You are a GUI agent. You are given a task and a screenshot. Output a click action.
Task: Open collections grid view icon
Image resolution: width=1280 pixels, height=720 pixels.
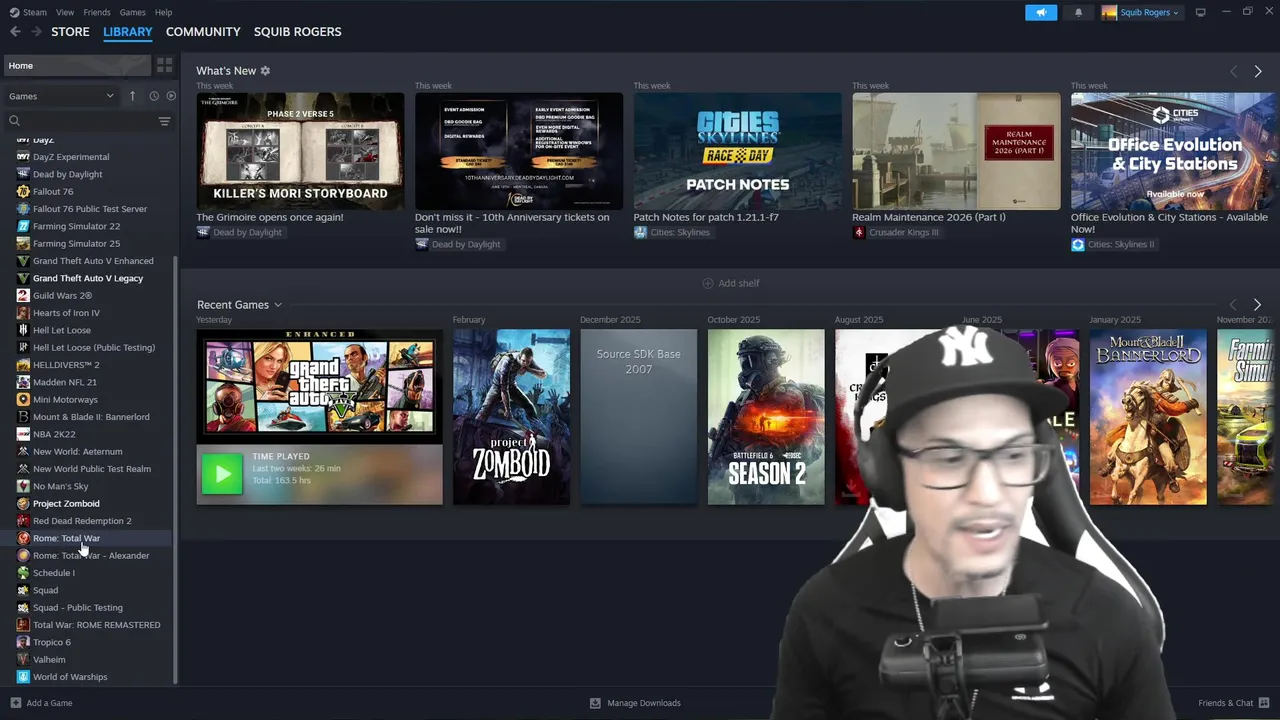[x=164, y=65]
